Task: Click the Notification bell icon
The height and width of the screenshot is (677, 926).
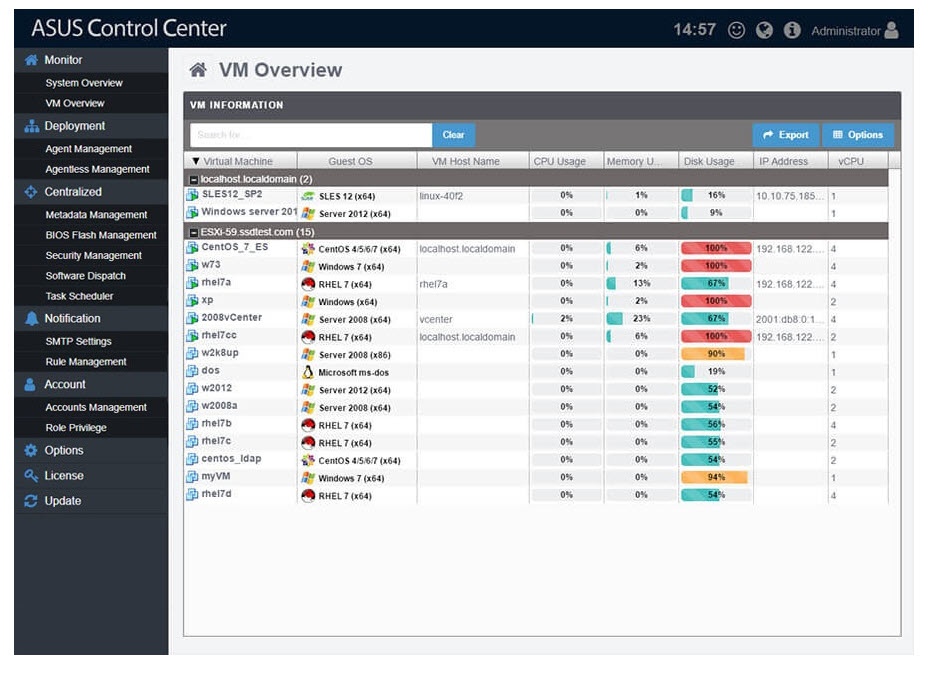Action: (x=31, y=318)
